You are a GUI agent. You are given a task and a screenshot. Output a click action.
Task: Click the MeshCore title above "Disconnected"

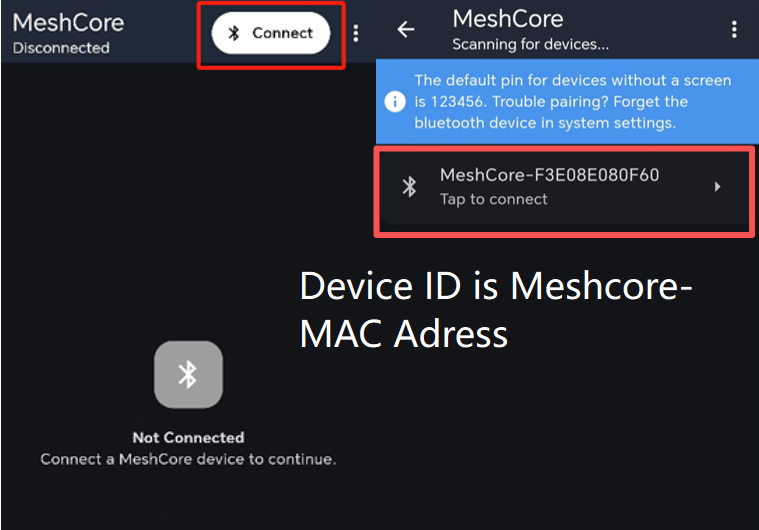[68, 23]
